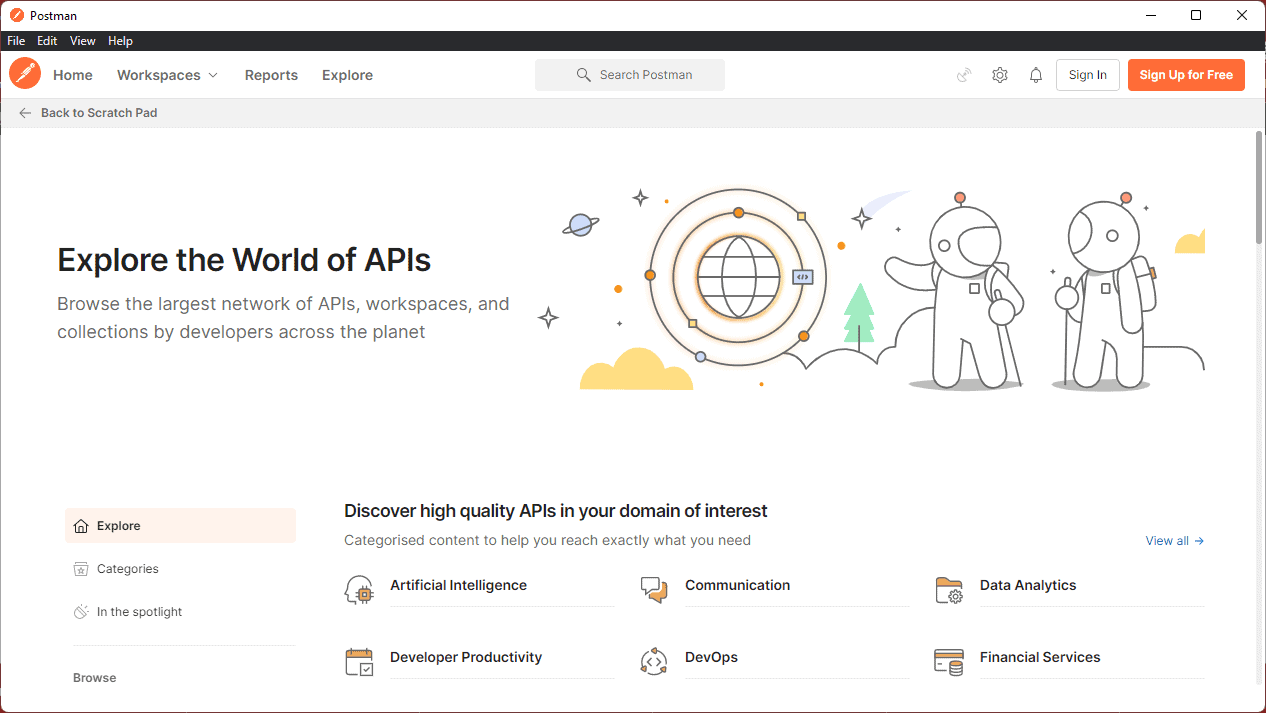Select Categories in the left sidebar

[180, 569]
